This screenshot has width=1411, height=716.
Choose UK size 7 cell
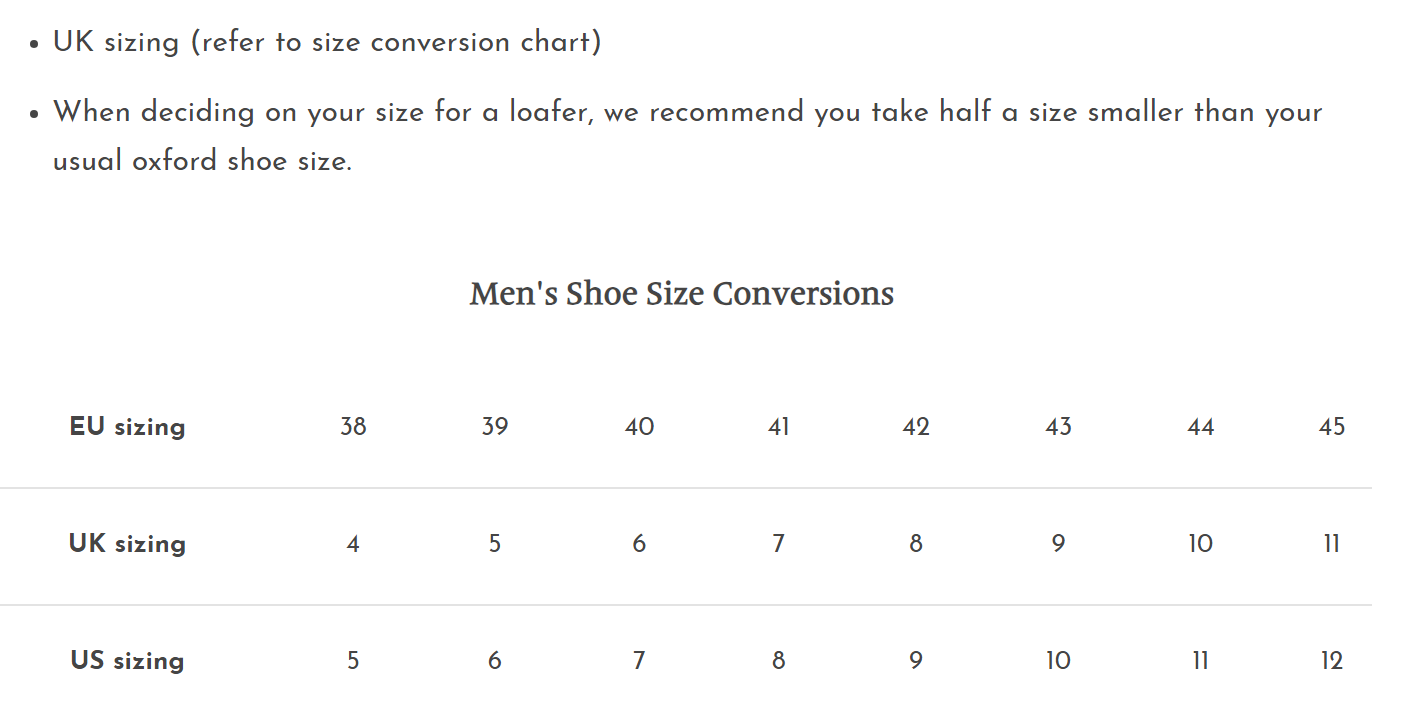(778, 544)
